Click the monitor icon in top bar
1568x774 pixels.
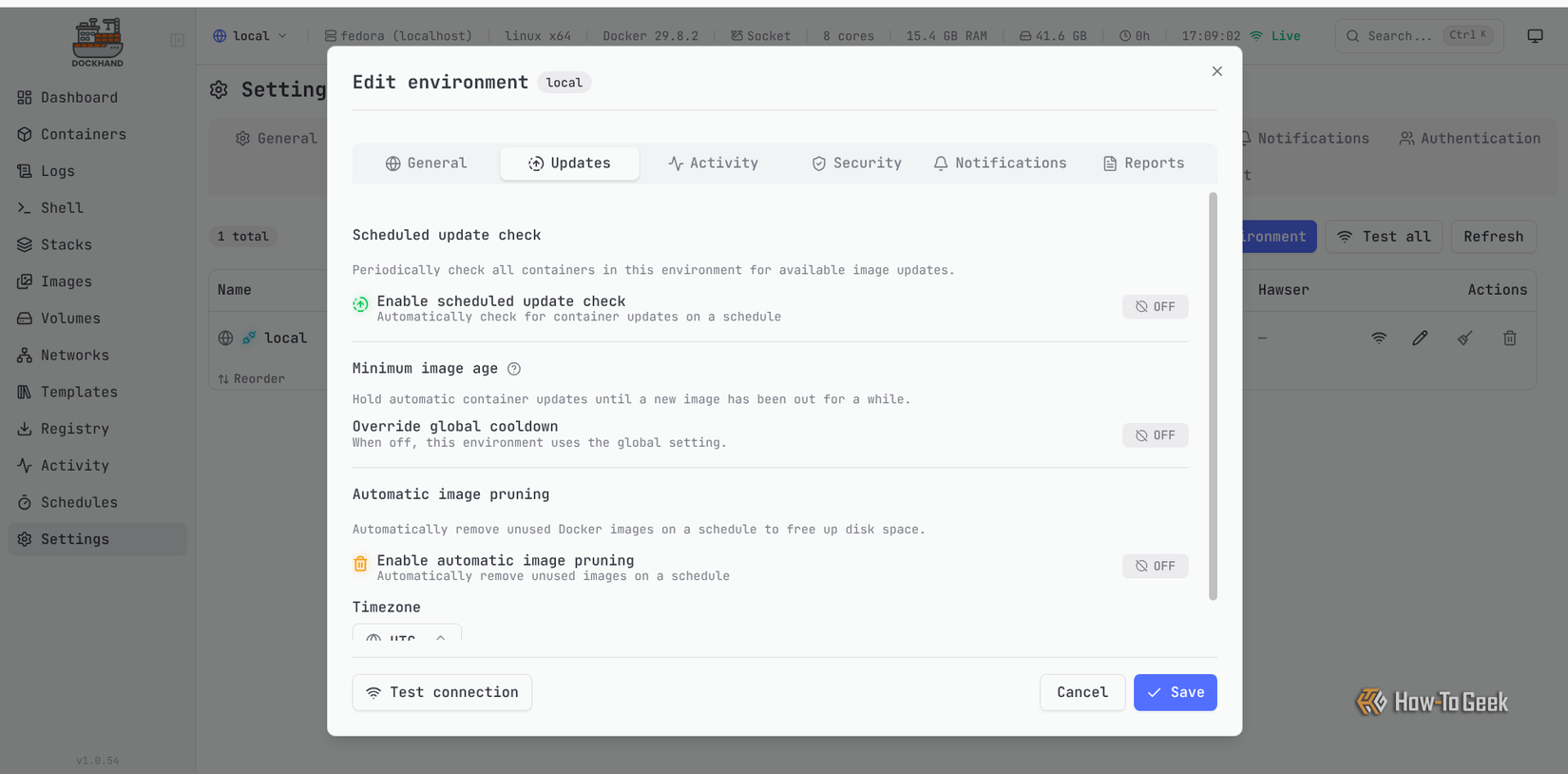pyautogui.click(x=1535, y=36)
